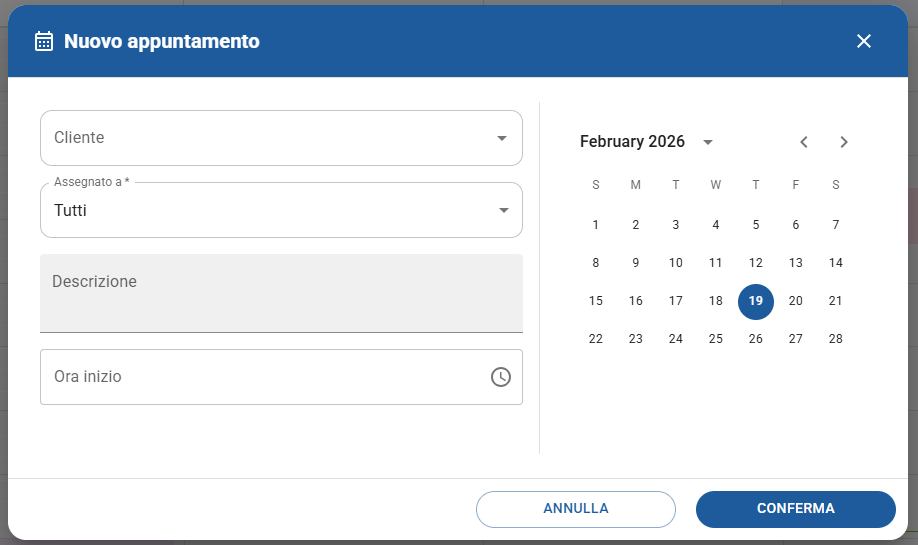
Task: Select February 19 in the calendar
Action: coord(756,301)
